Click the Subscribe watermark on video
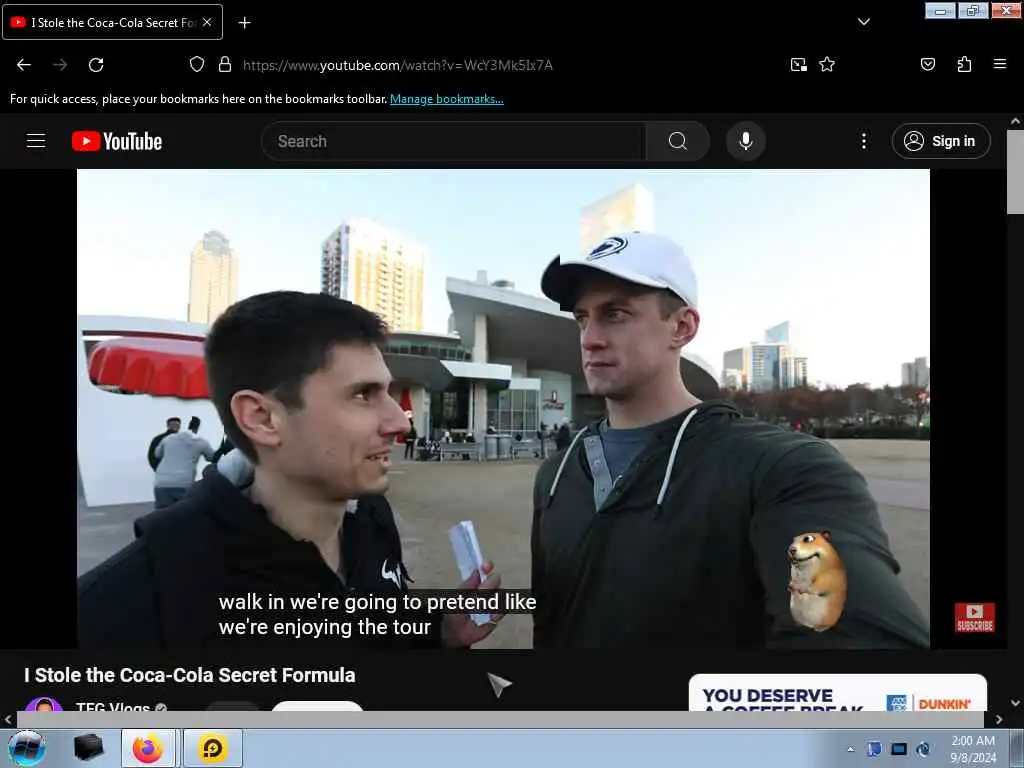The width and height of the screenshot is (1024, 768). point(974,618)
